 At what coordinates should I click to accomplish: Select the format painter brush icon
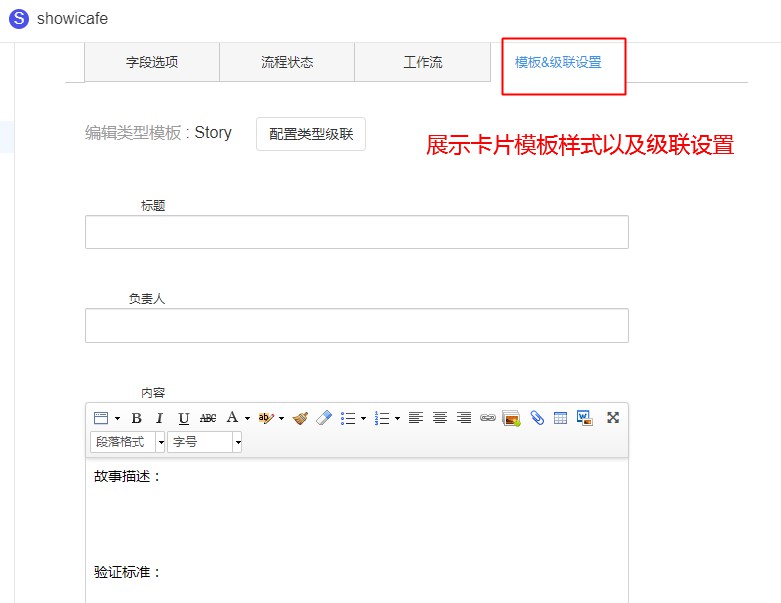(x=300, y=418)
